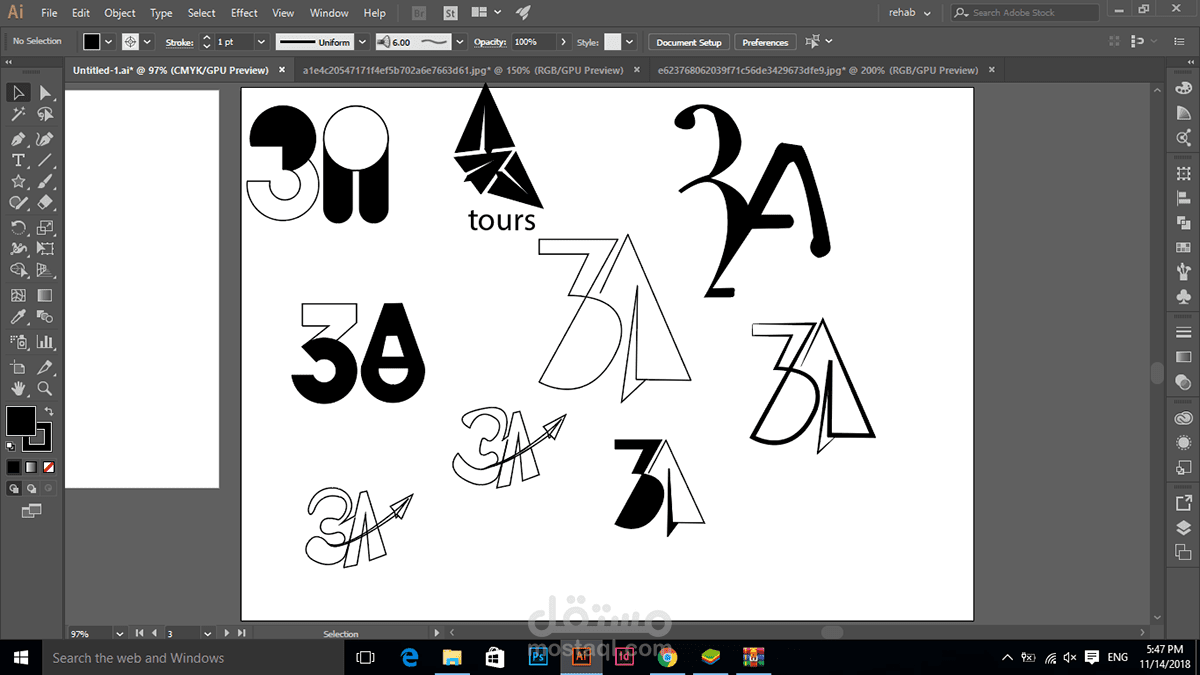Activate the Hand tool
This screenshot has width=1200, height=675.
(x=18, y=388)
